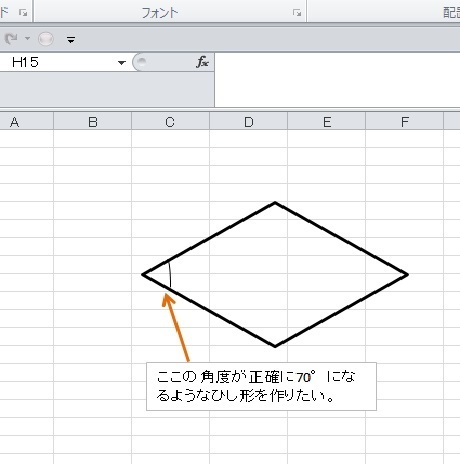Select column C header

(x=170, y=122)
